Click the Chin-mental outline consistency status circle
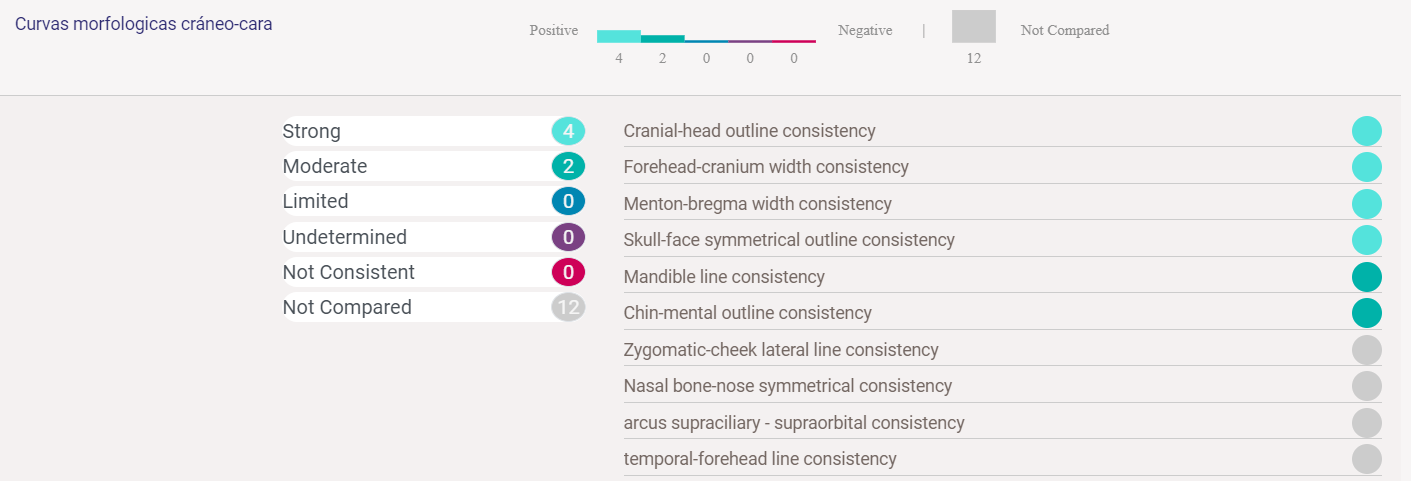The width and height of the screenshot is (1411, 481). [x=1366, y=313]
